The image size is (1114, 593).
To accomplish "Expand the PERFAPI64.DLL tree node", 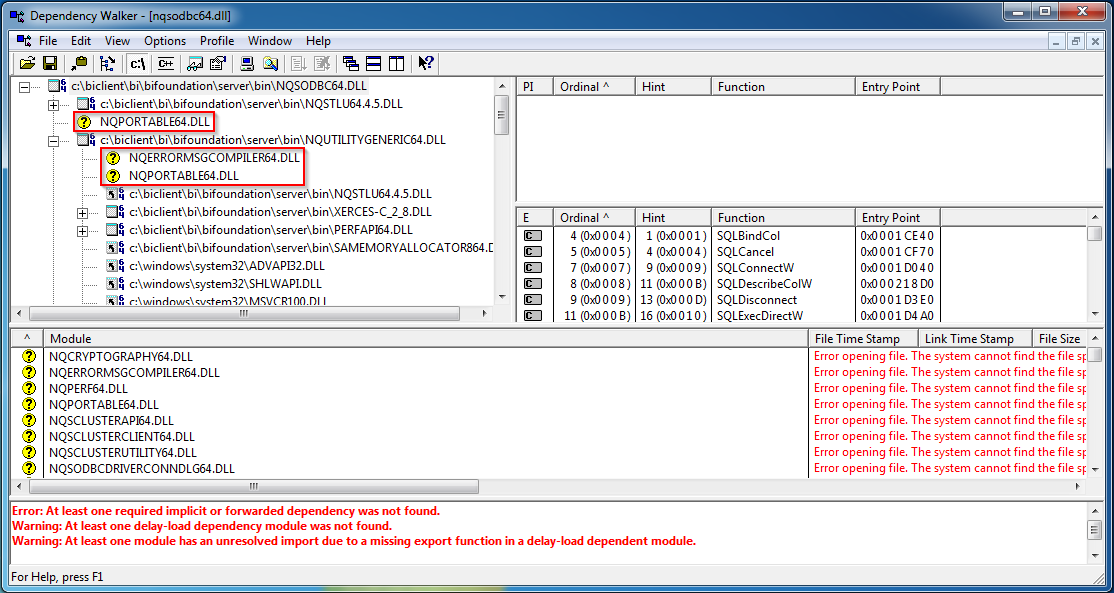I will (x=82, y=230).
